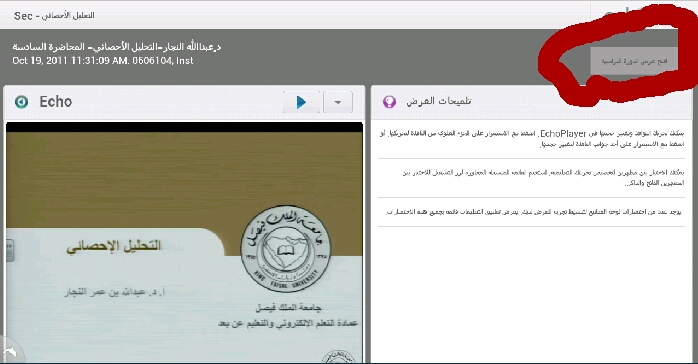This screenshot has width=698, height=364.
Task: Click the first EchoPlayer hint paragraph
Action: tap(532, 139)
